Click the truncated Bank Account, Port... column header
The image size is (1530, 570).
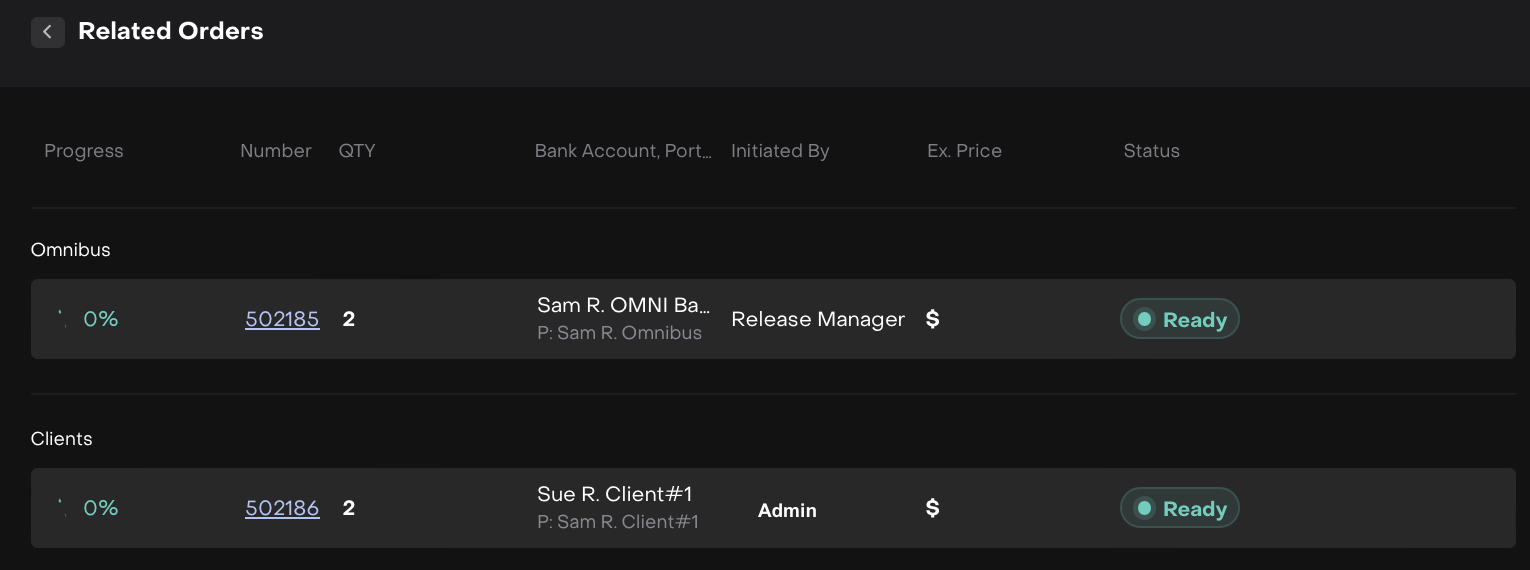[x=623, y=151]
